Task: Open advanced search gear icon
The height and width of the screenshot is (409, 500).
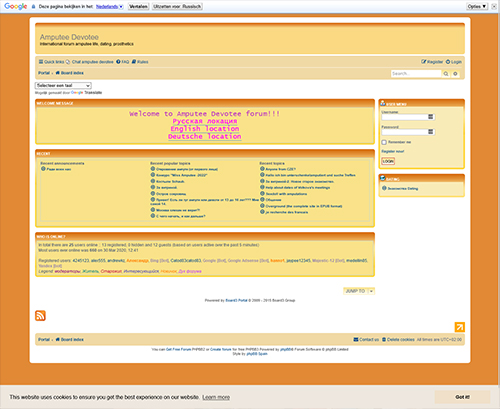Action: point(455,74)
